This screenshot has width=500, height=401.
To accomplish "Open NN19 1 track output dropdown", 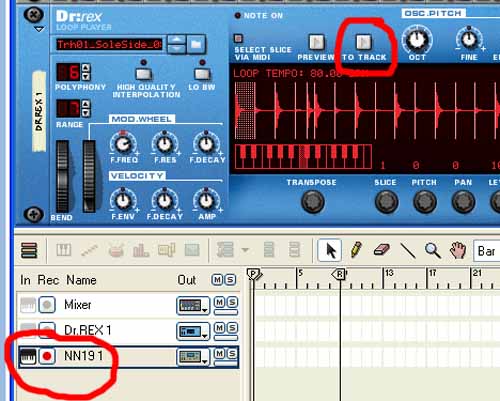I will [x=193, y=357].
